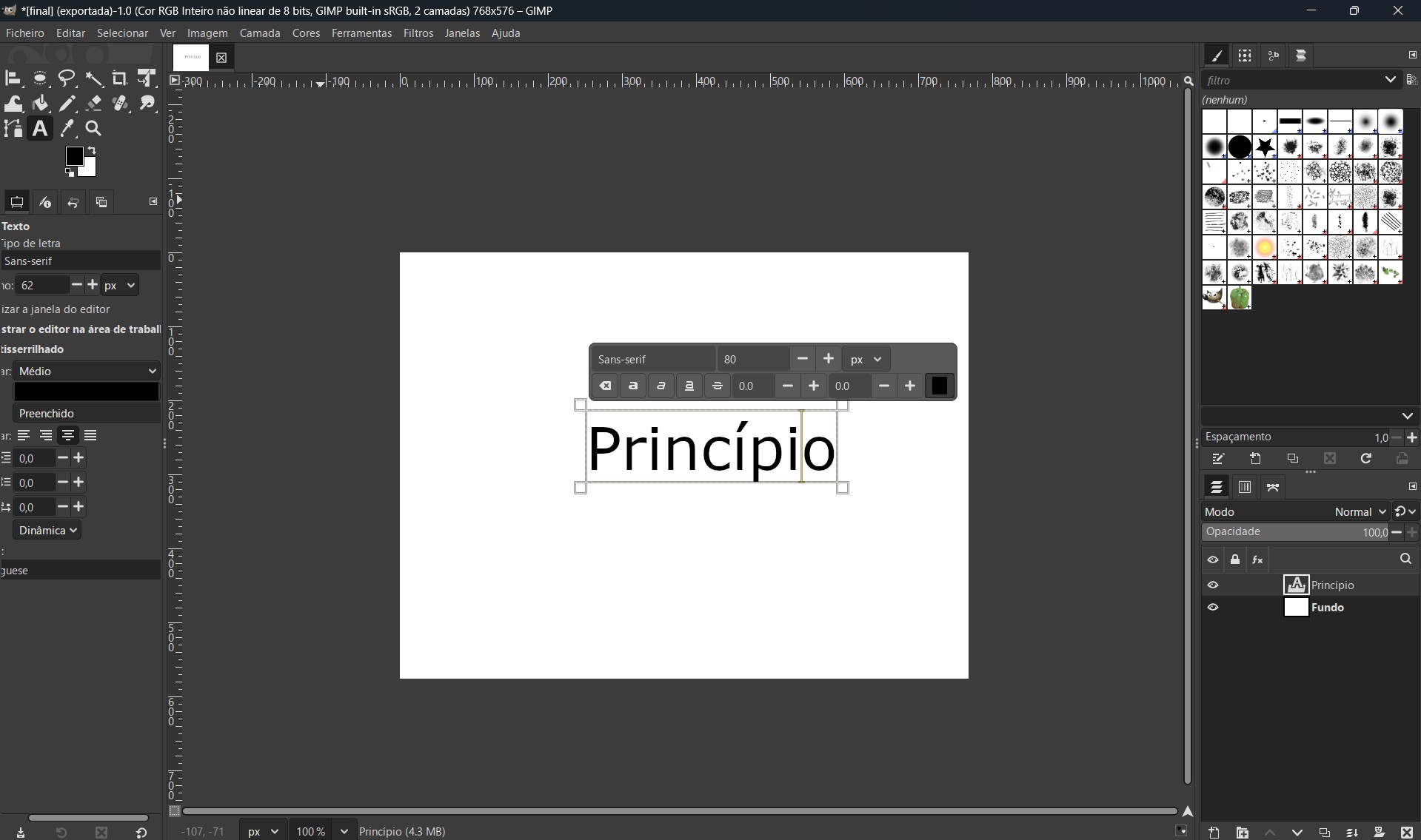Click the Heal bandage tool
1421x840 pixels.
click(121, 104)
